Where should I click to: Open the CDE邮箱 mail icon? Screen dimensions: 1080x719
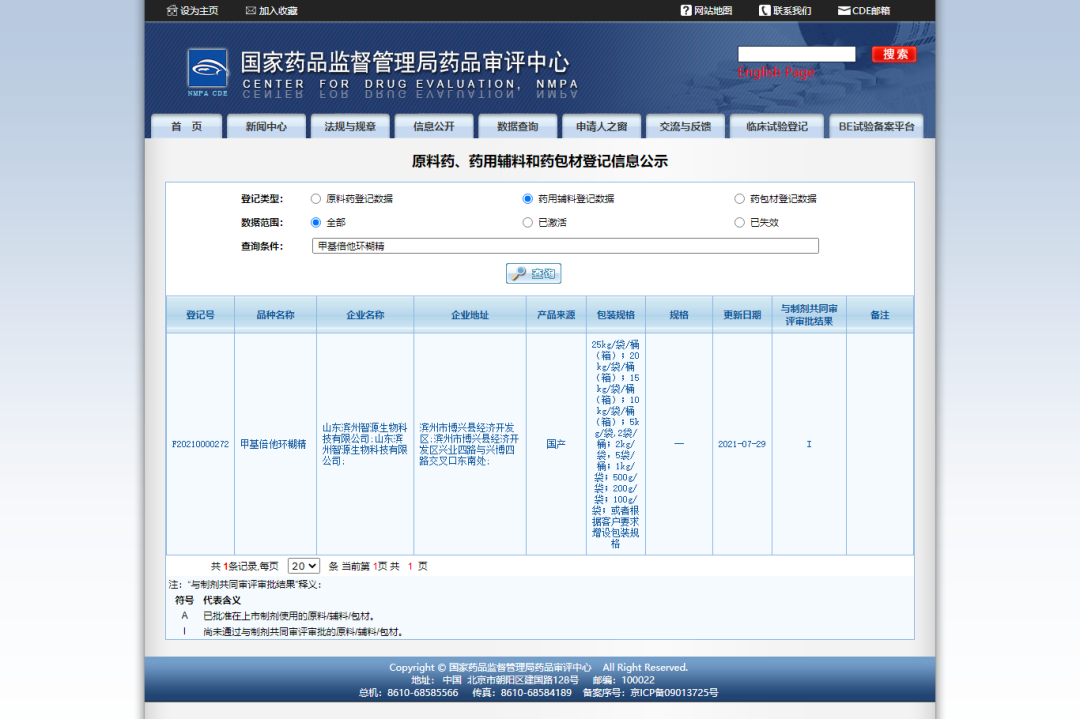844,11
